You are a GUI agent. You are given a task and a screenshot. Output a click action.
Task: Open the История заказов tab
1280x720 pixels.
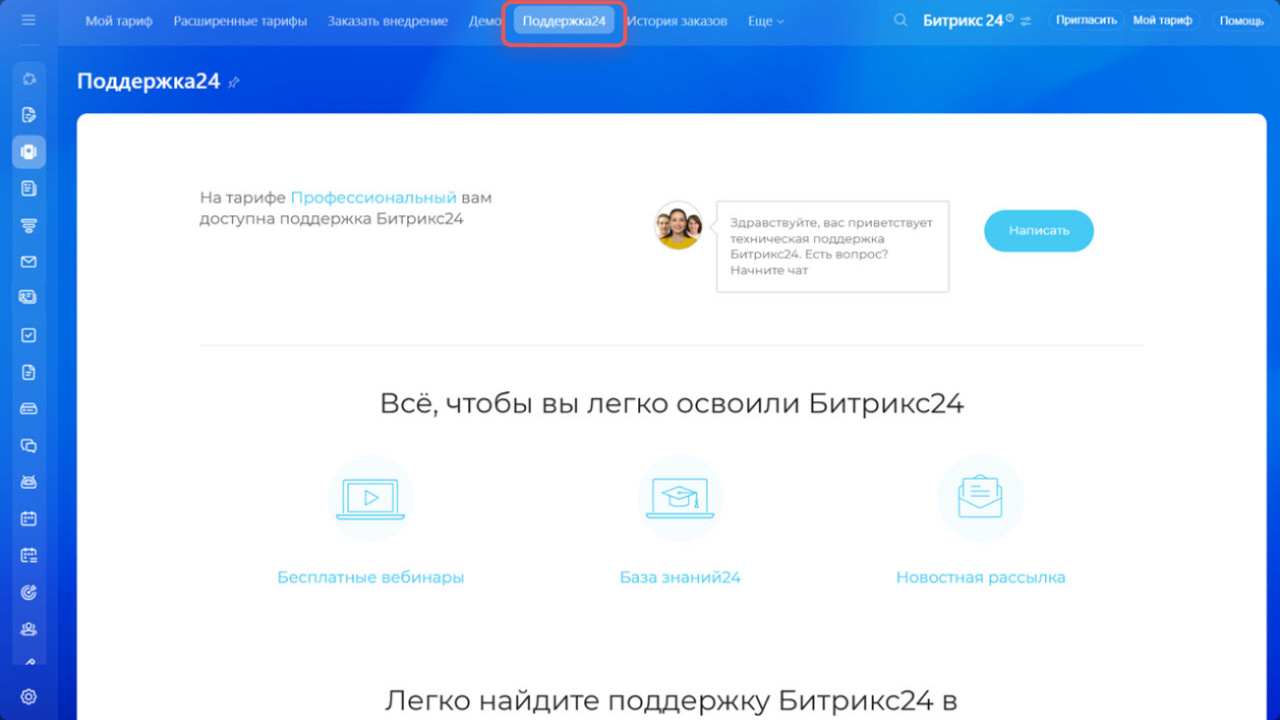tap(677, 21)
